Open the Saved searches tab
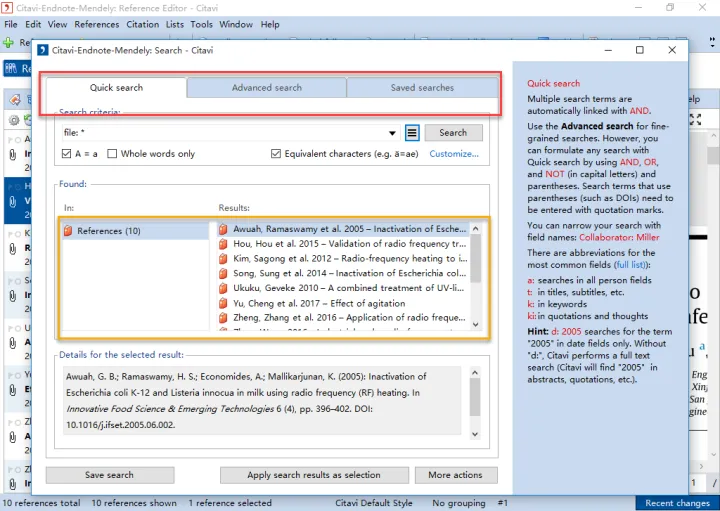The width and height of the screenshot is (720, 511). pyautogui.click(x=422, y=87)
